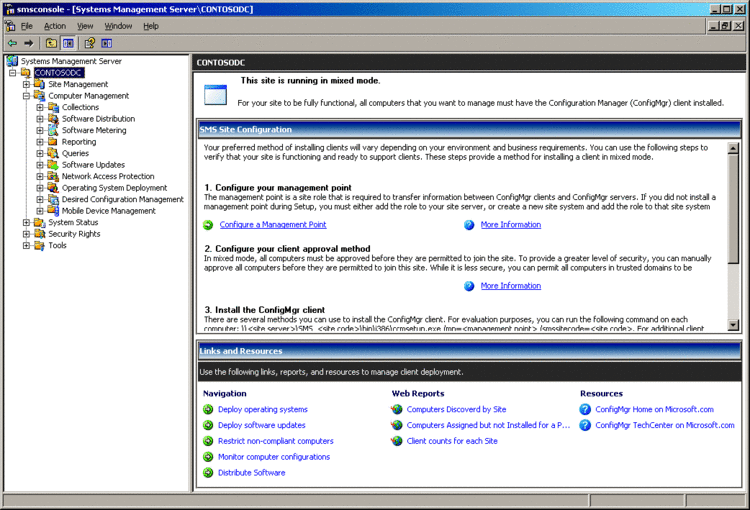Toggle Show/Hide Console Tree toolbar button
Image resolution: width=750 pixels, height=510 pixels.
click(x=68, y=43)
